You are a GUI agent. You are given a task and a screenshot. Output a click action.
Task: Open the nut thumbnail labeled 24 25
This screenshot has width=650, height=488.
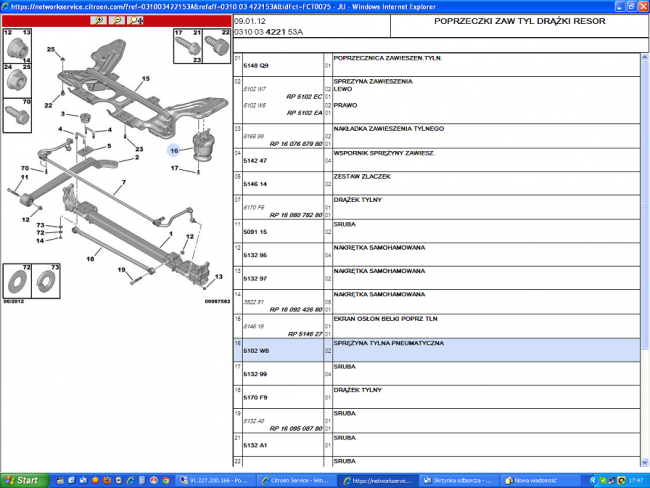coord(17,81)
